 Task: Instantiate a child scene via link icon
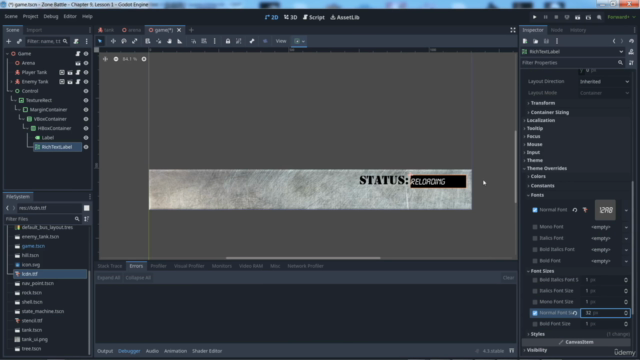tap(19, 41)
